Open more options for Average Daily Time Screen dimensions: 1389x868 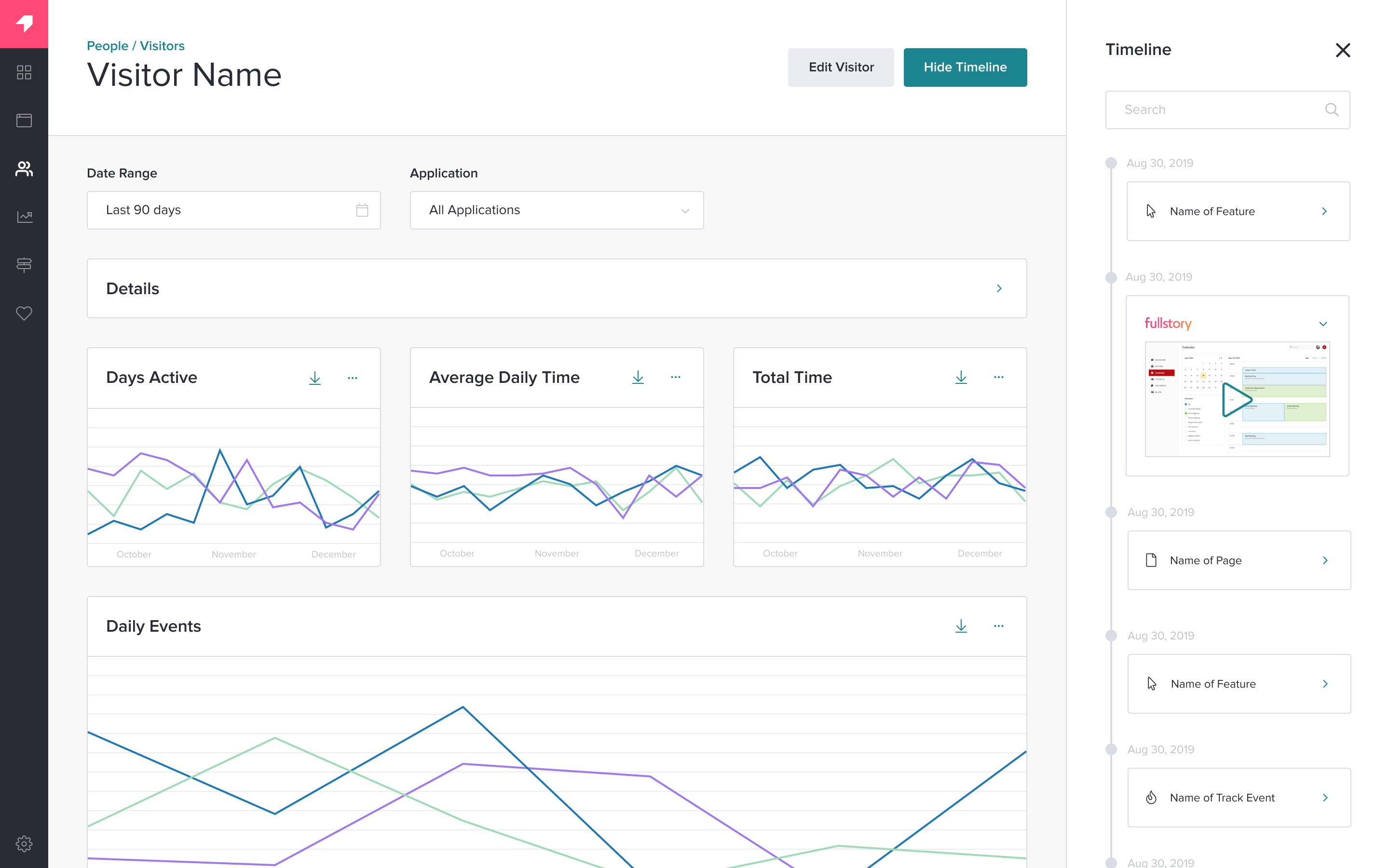click(x=675, y=377)
